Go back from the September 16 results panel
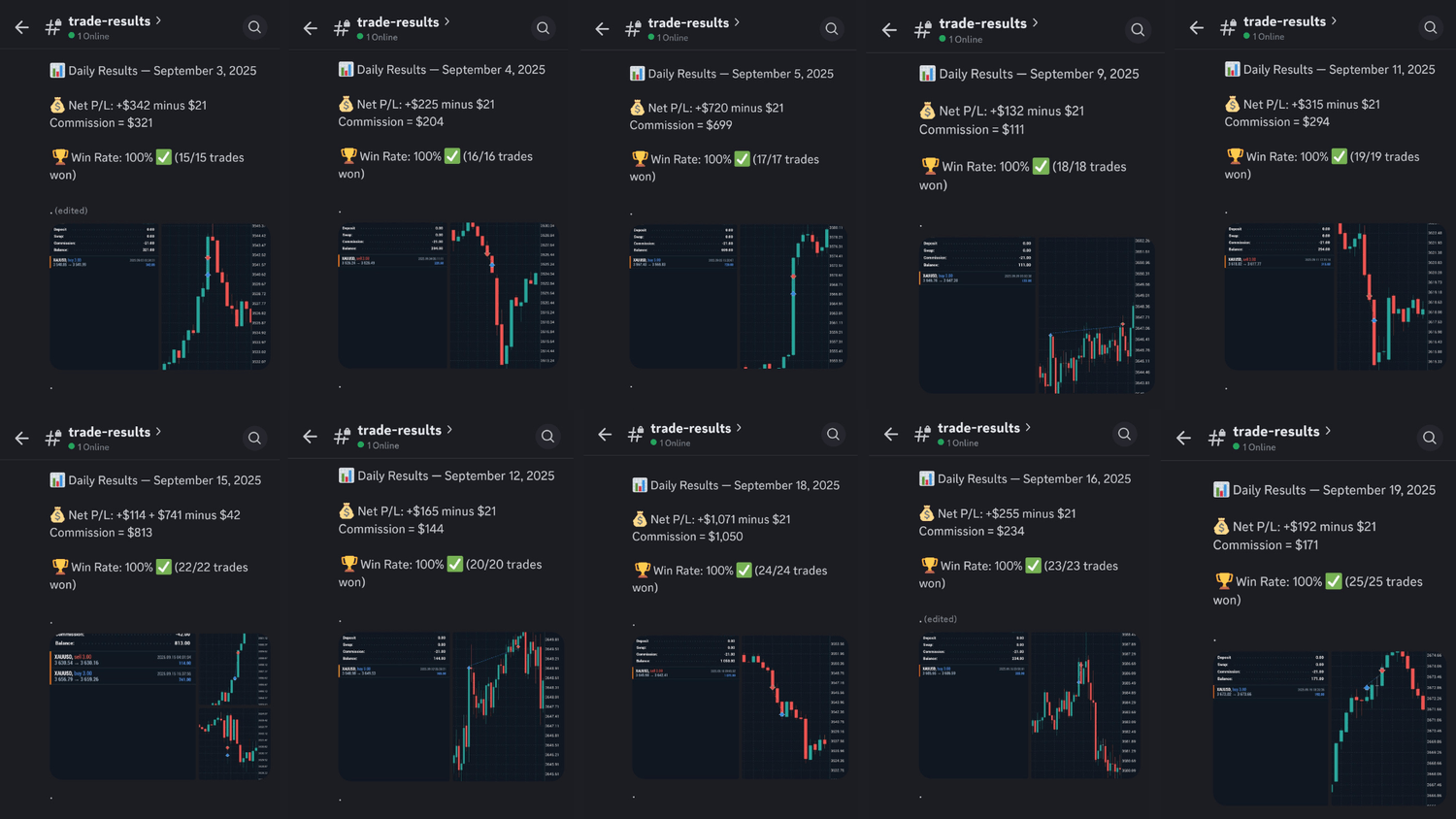The width and height of the screenshot is (1456, 819). coord(891,434)
